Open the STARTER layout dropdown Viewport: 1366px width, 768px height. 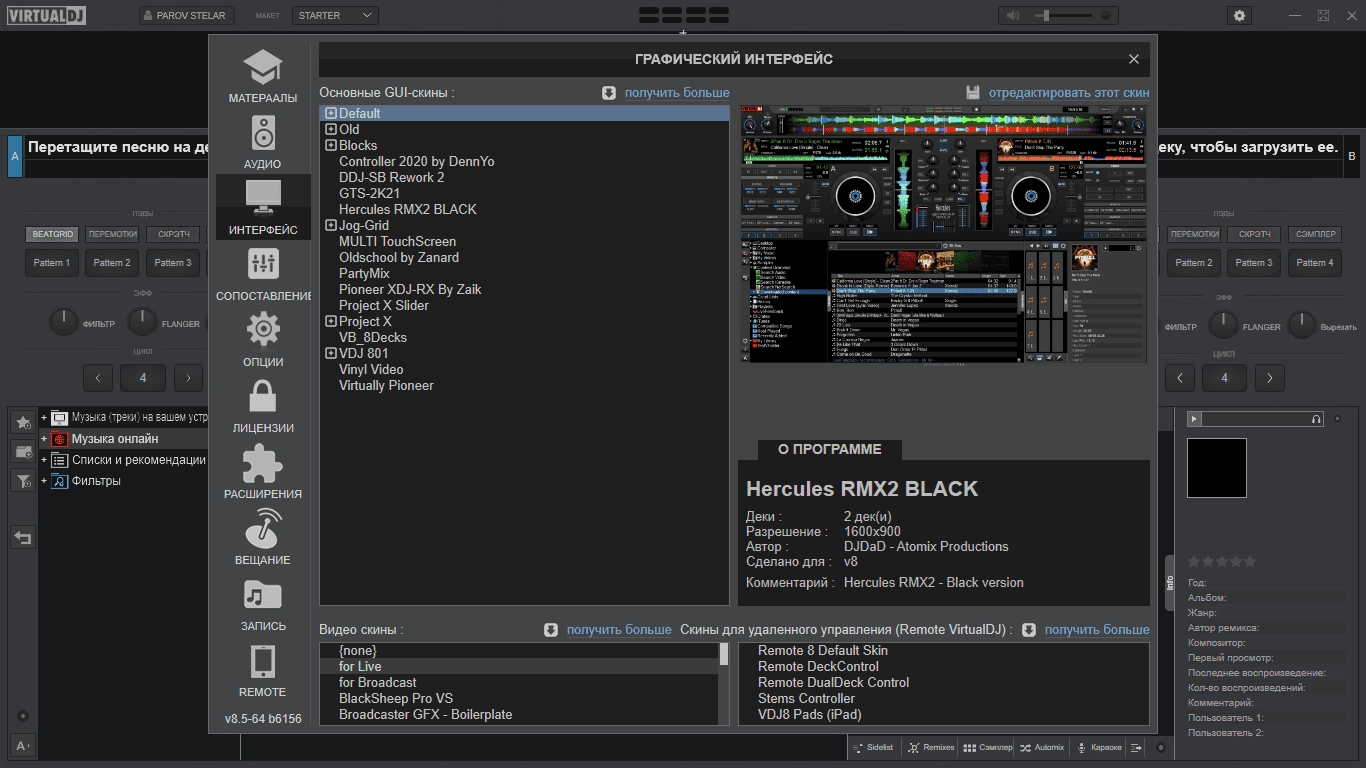pyautogui.click(x=335, y=15)
